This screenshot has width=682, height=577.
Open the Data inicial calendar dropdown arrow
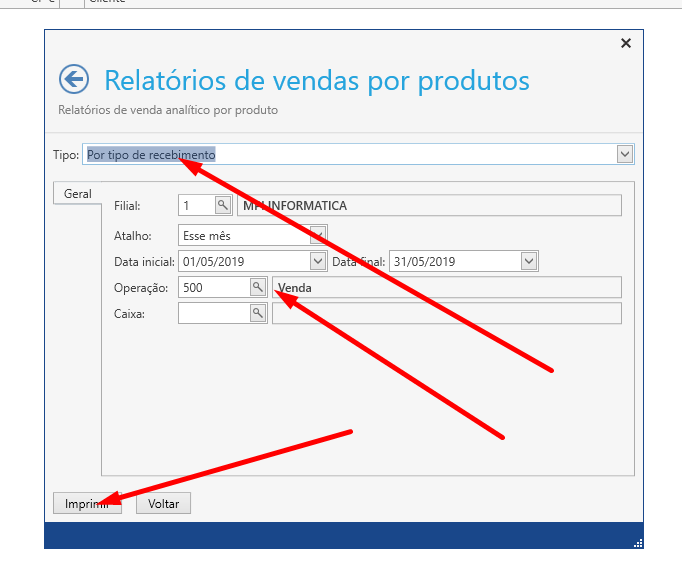(319, 261)
